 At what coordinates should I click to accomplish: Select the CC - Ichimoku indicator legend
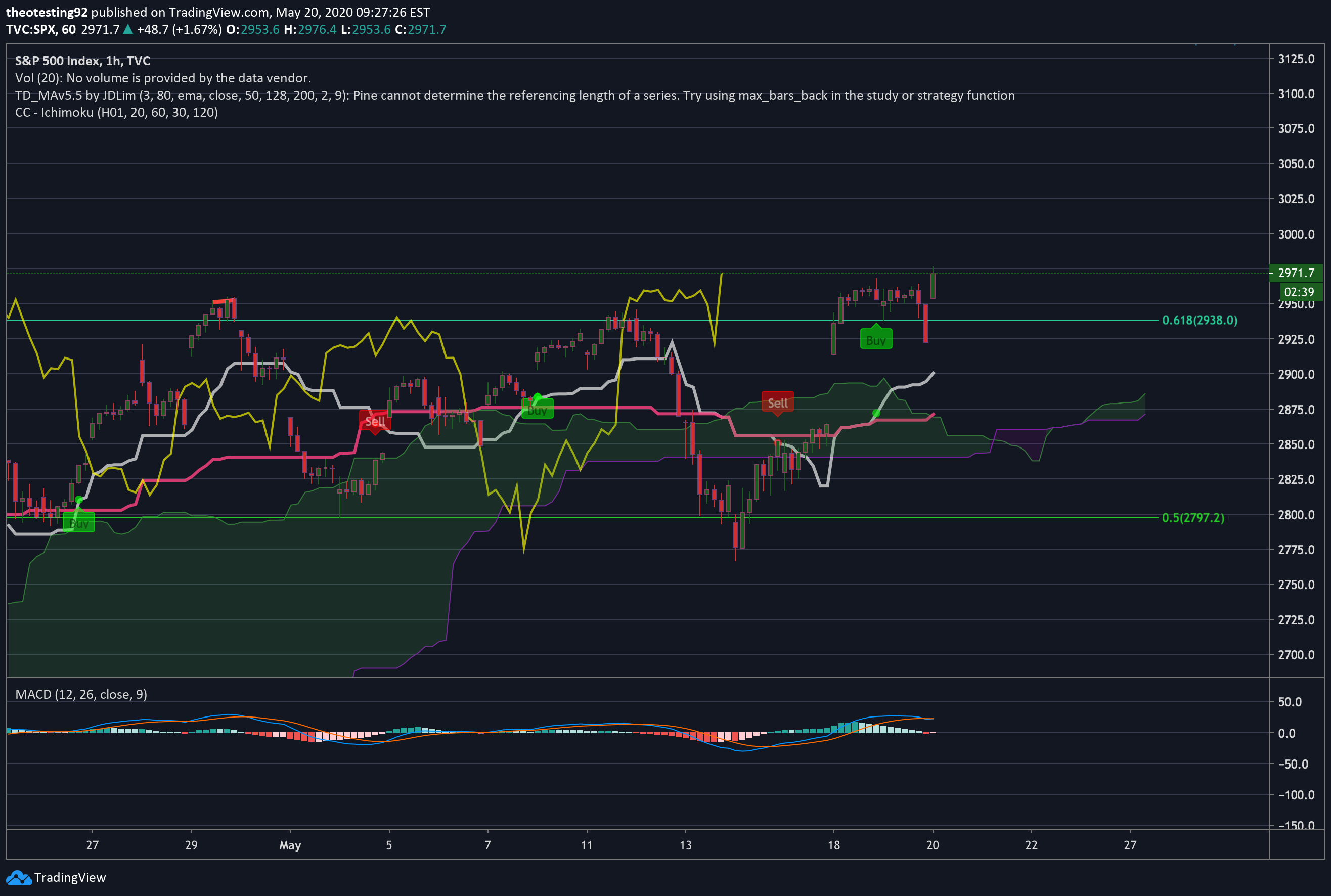pyautogui.click(x=116, y=113)
